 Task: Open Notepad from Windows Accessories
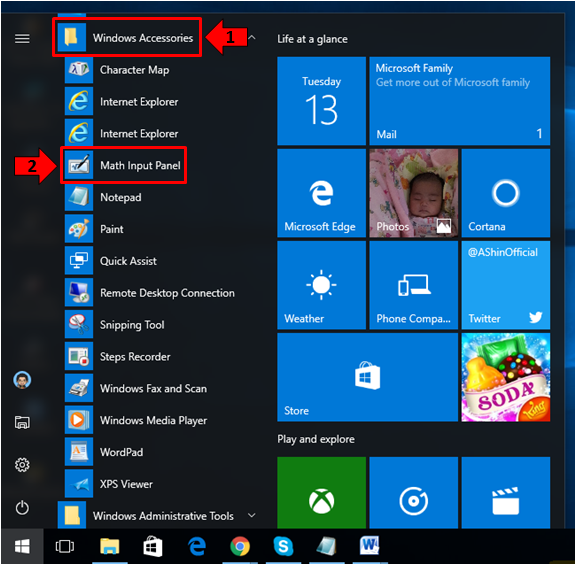pos(158,197)
